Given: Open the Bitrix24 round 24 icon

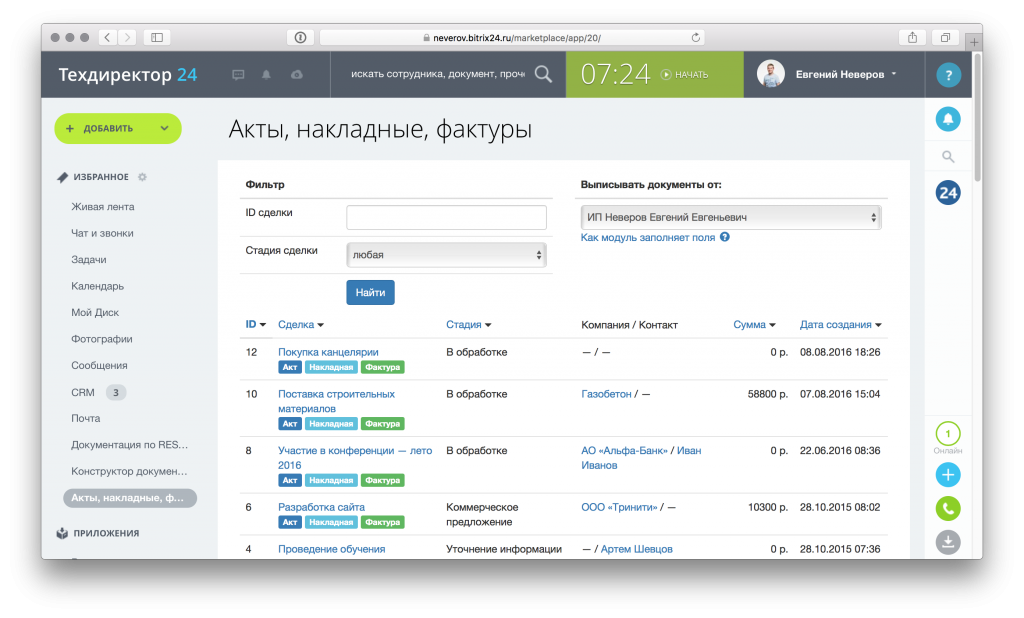Looking at the screenshot, I should coord(948,193).
